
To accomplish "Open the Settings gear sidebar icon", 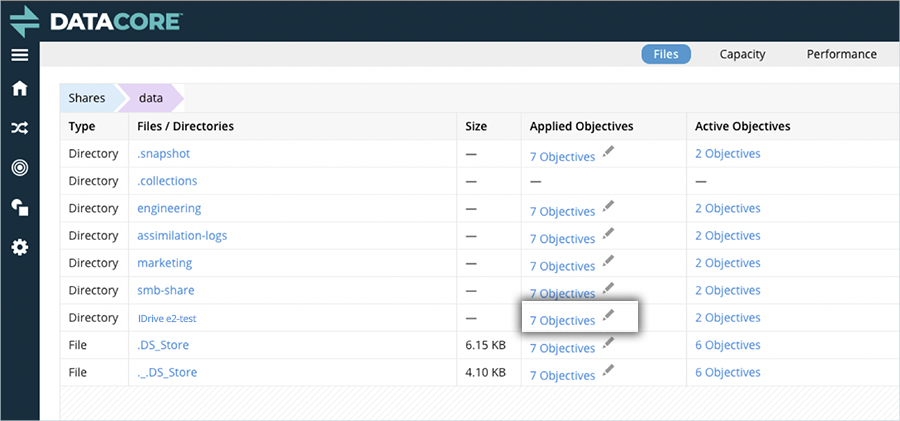I will coord(19,246).
